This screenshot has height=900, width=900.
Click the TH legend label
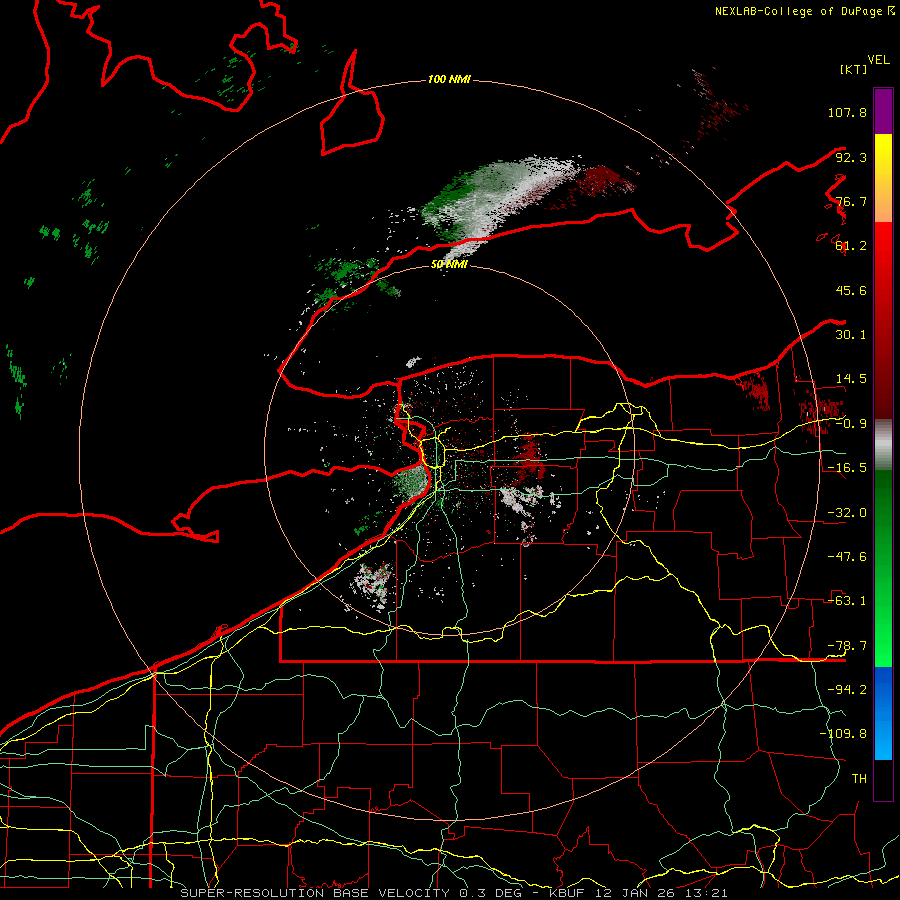point(859,778)
